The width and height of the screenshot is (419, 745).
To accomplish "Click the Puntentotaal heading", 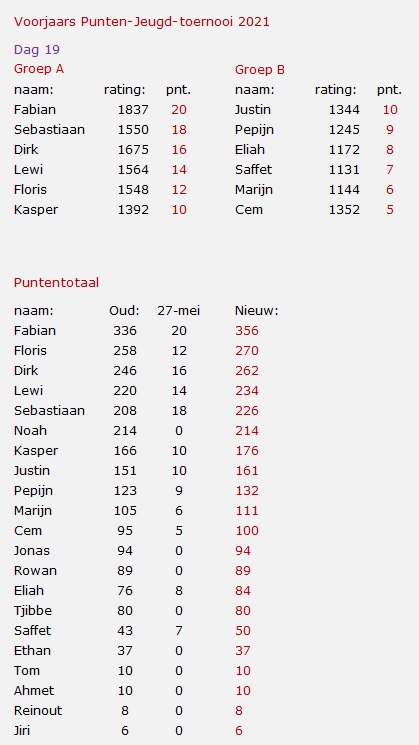I will [57, 283].
